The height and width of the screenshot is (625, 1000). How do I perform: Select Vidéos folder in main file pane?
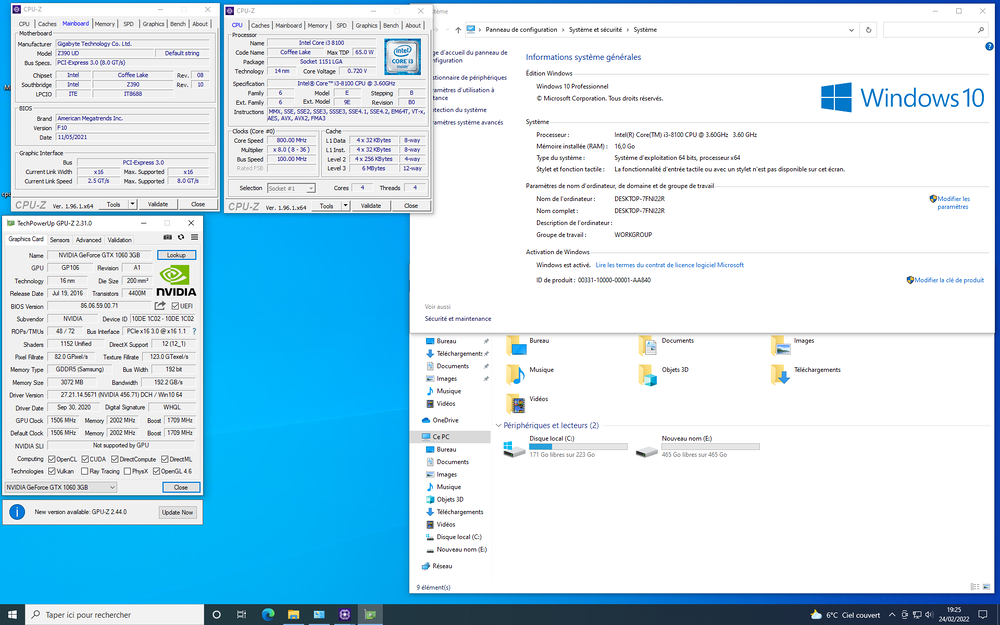(x=528, y=403)
